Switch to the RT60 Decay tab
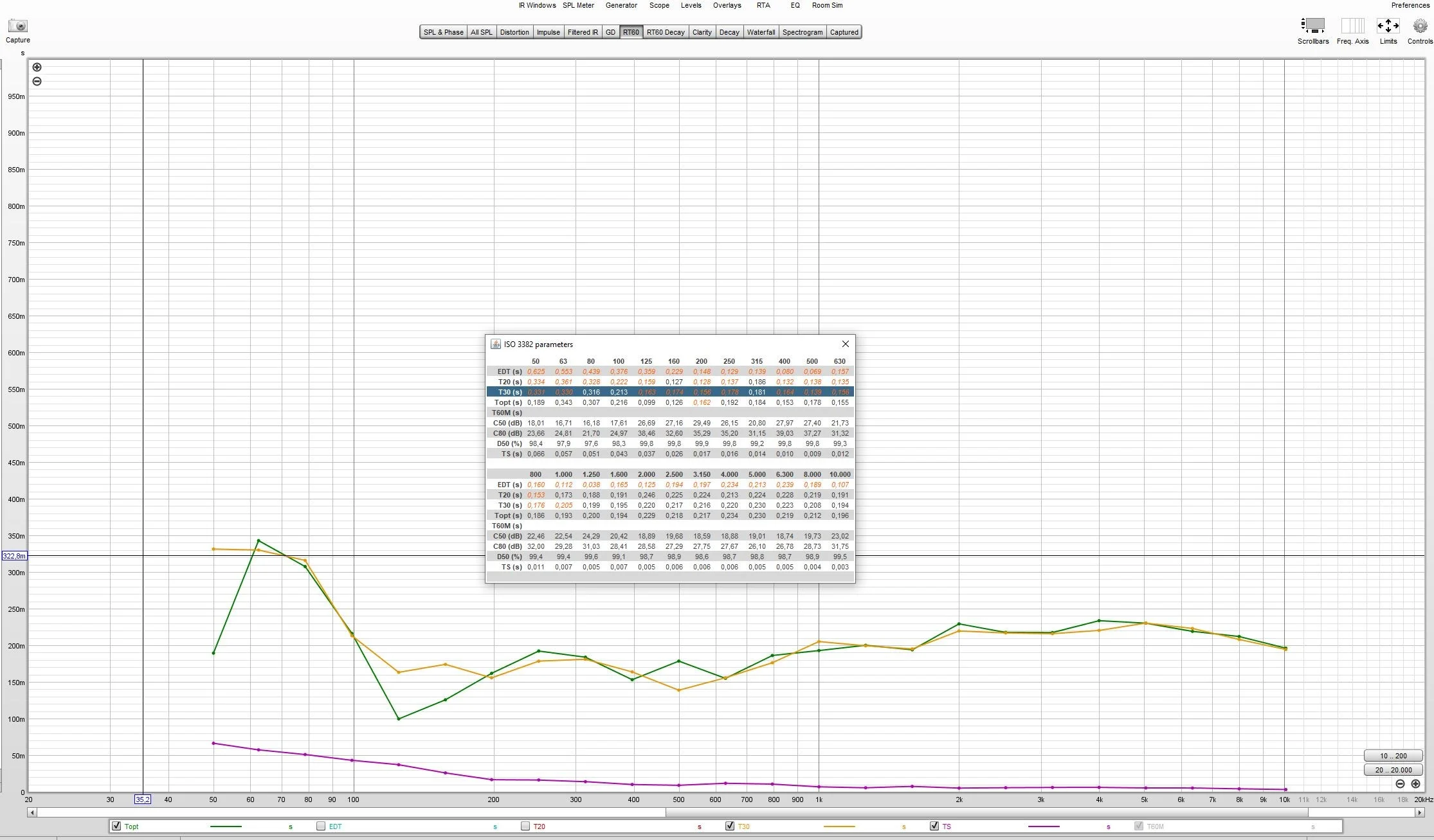Viewport: 1434px width, 840px height. [666, 32]
